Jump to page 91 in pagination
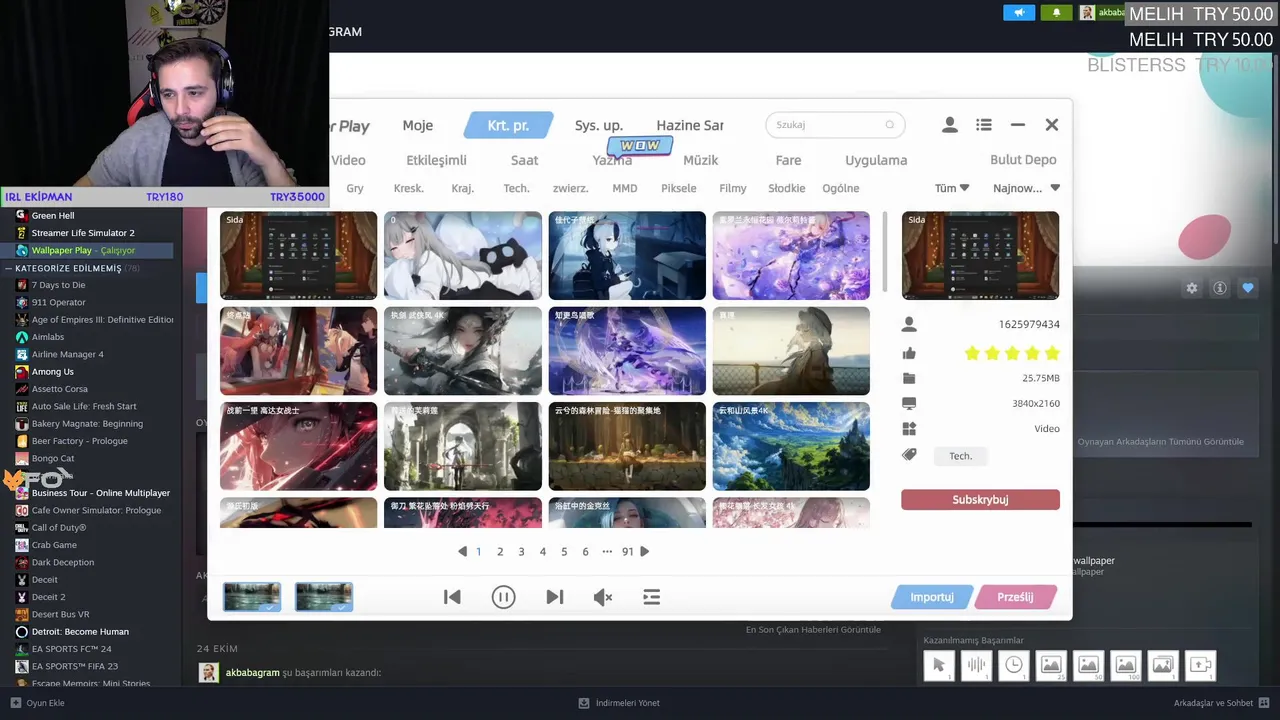Image resolution: width=1280 pixels, height=720 pixels. point(627,551)
